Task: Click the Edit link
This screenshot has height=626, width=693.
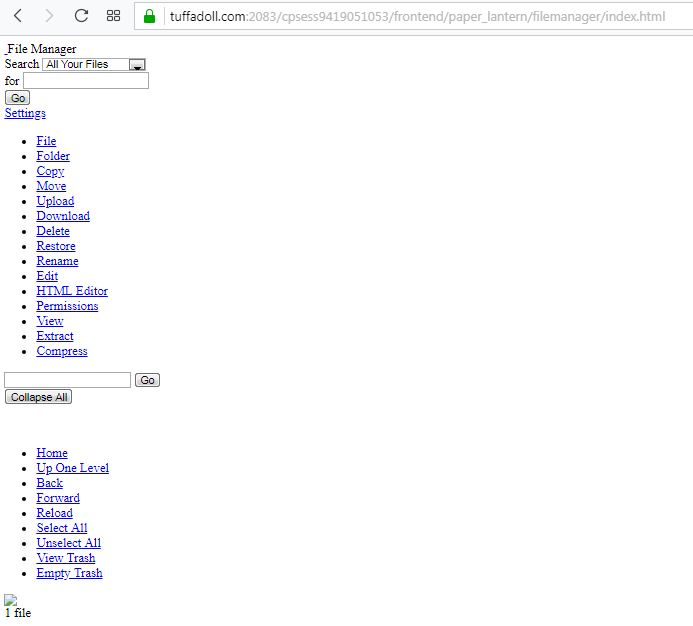Action: (x=47, y=276)
